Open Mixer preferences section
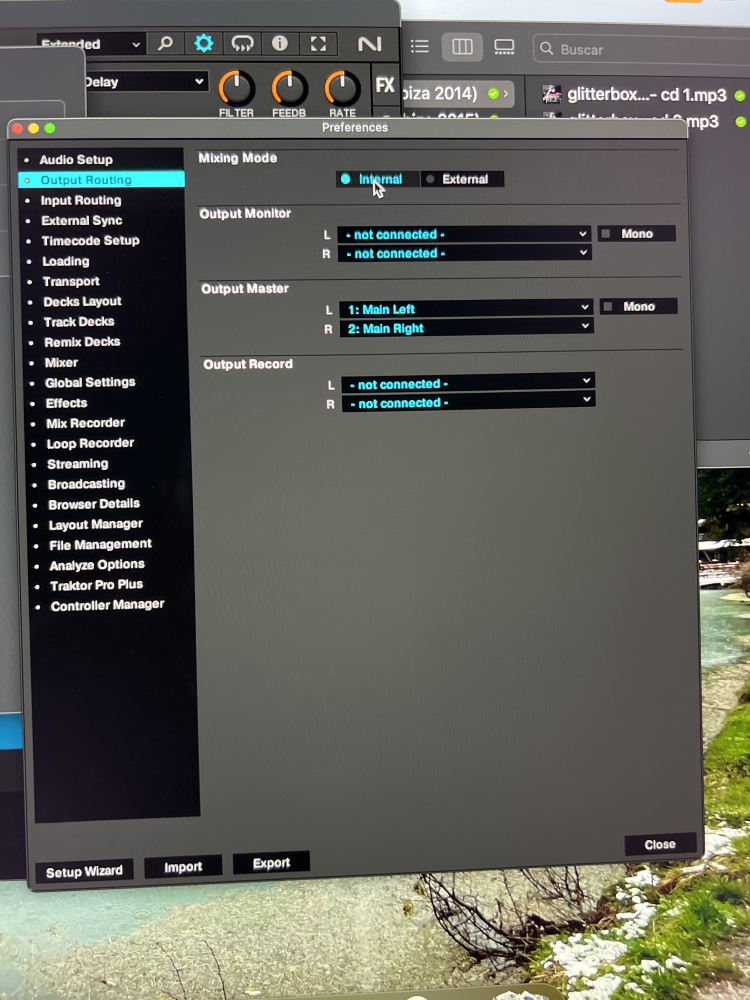Viewport: 750px width, 1000px height. coord(61,362)
